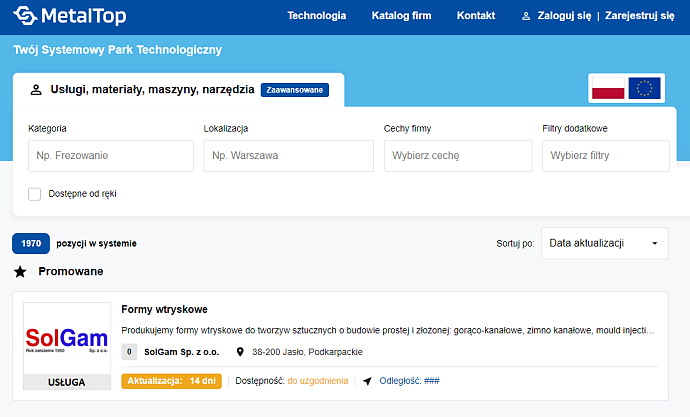Image resolution: width=690 pixels, height=417 pixels.
Task: Click the location pin icon near Jasło
Action: [240, 352]
